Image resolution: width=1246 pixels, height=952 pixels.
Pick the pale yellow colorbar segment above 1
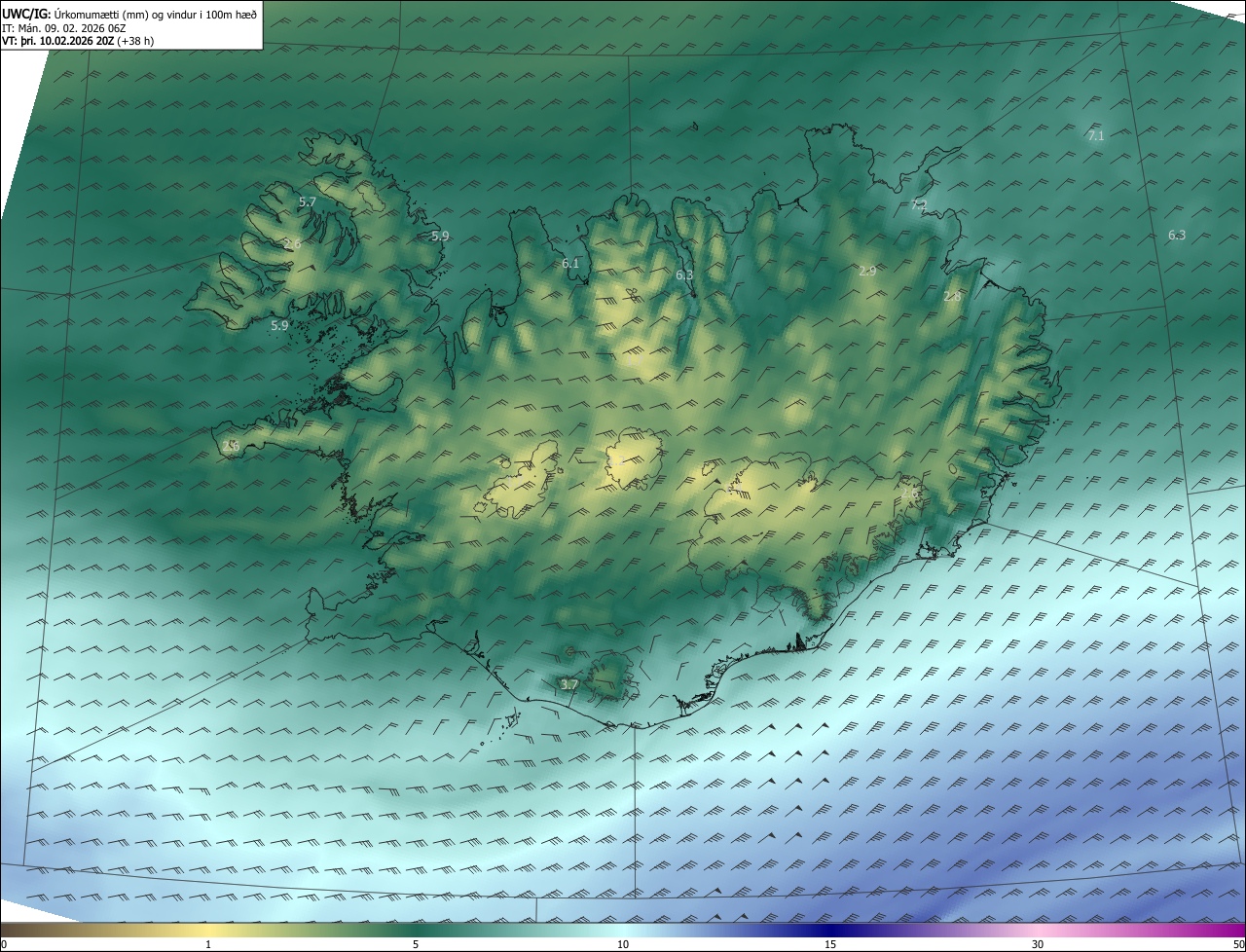pos(208,930)
